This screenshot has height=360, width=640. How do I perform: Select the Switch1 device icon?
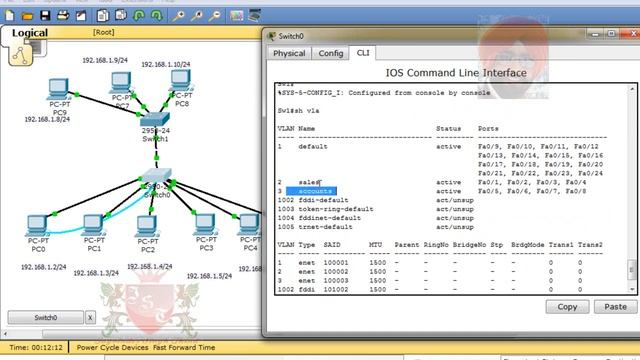[155, 119]
